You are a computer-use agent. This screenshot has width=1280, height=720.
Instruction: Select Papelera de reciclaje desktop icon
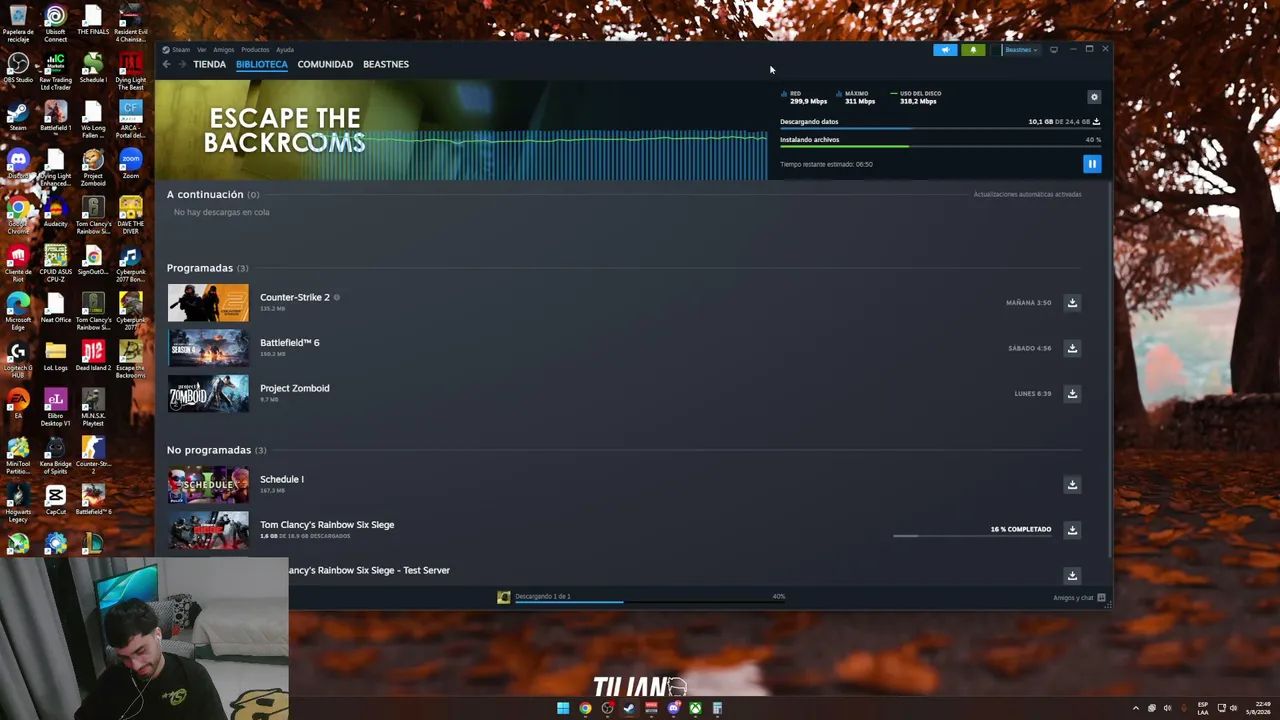pyautogui.click(x=18, y=24)
